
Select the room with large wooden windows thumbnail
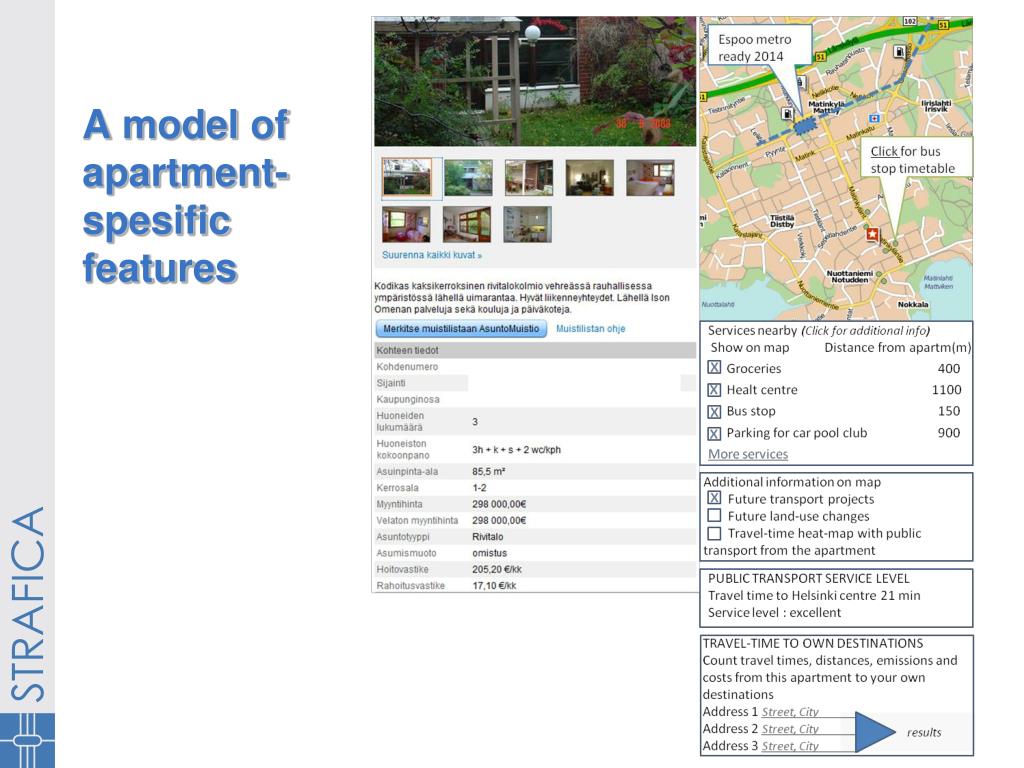467,224
